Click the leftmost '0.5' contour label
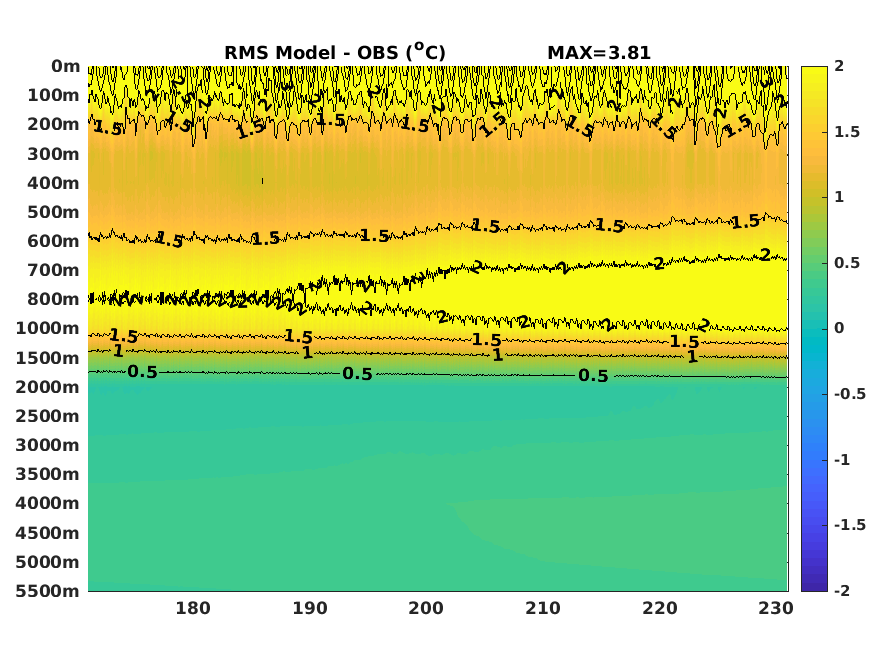875x656 pixels. click(143, 372)
